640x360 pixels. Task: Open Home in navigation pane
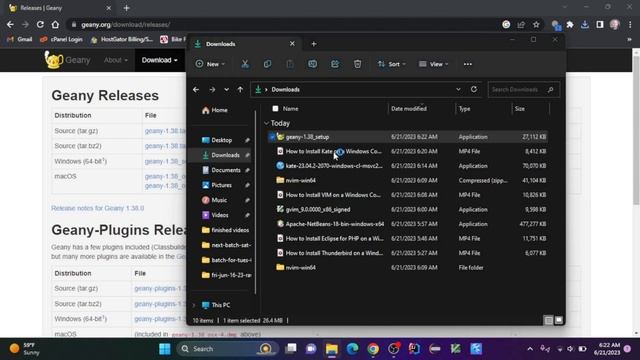tap(215, 110)
